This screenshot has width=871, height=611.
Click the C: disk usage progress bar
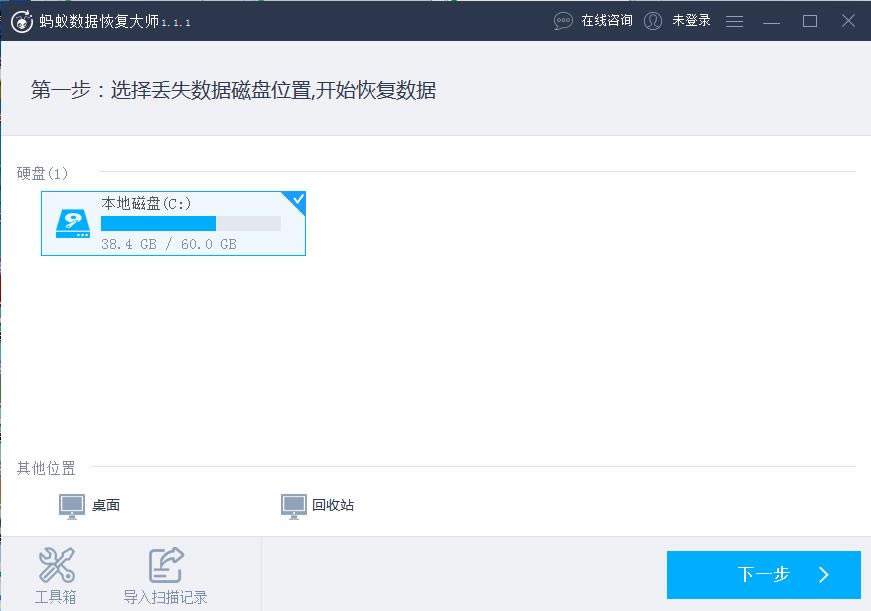[191, 223]
